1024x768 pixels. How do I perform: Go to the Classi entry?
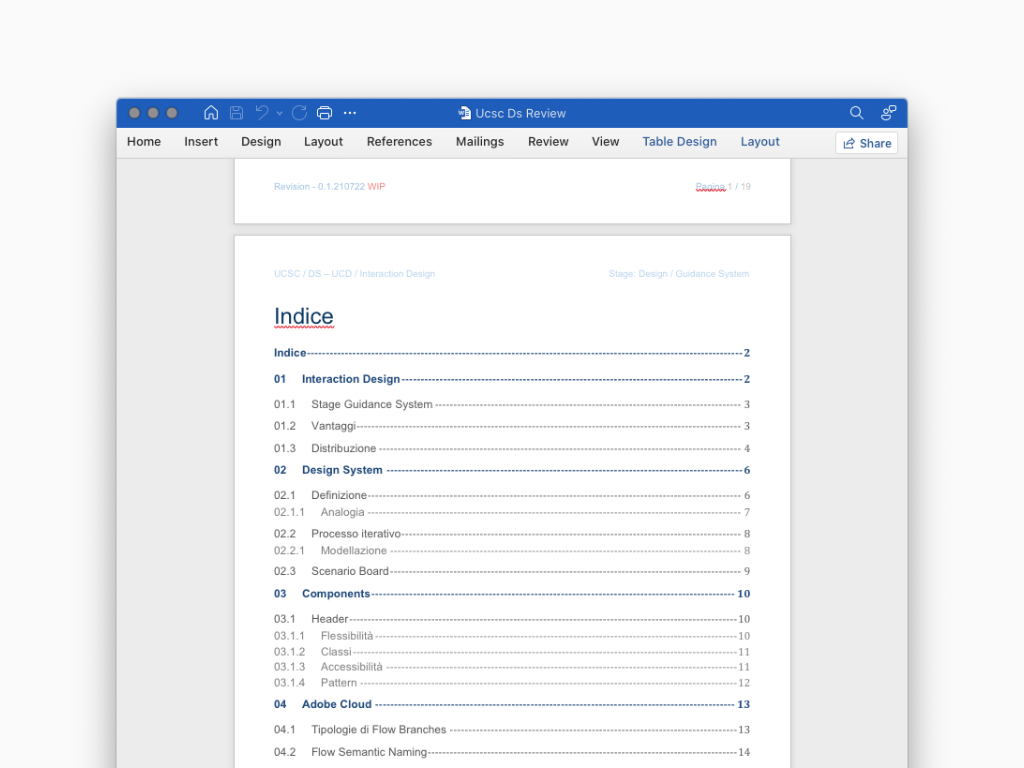[x=511, y=652]
